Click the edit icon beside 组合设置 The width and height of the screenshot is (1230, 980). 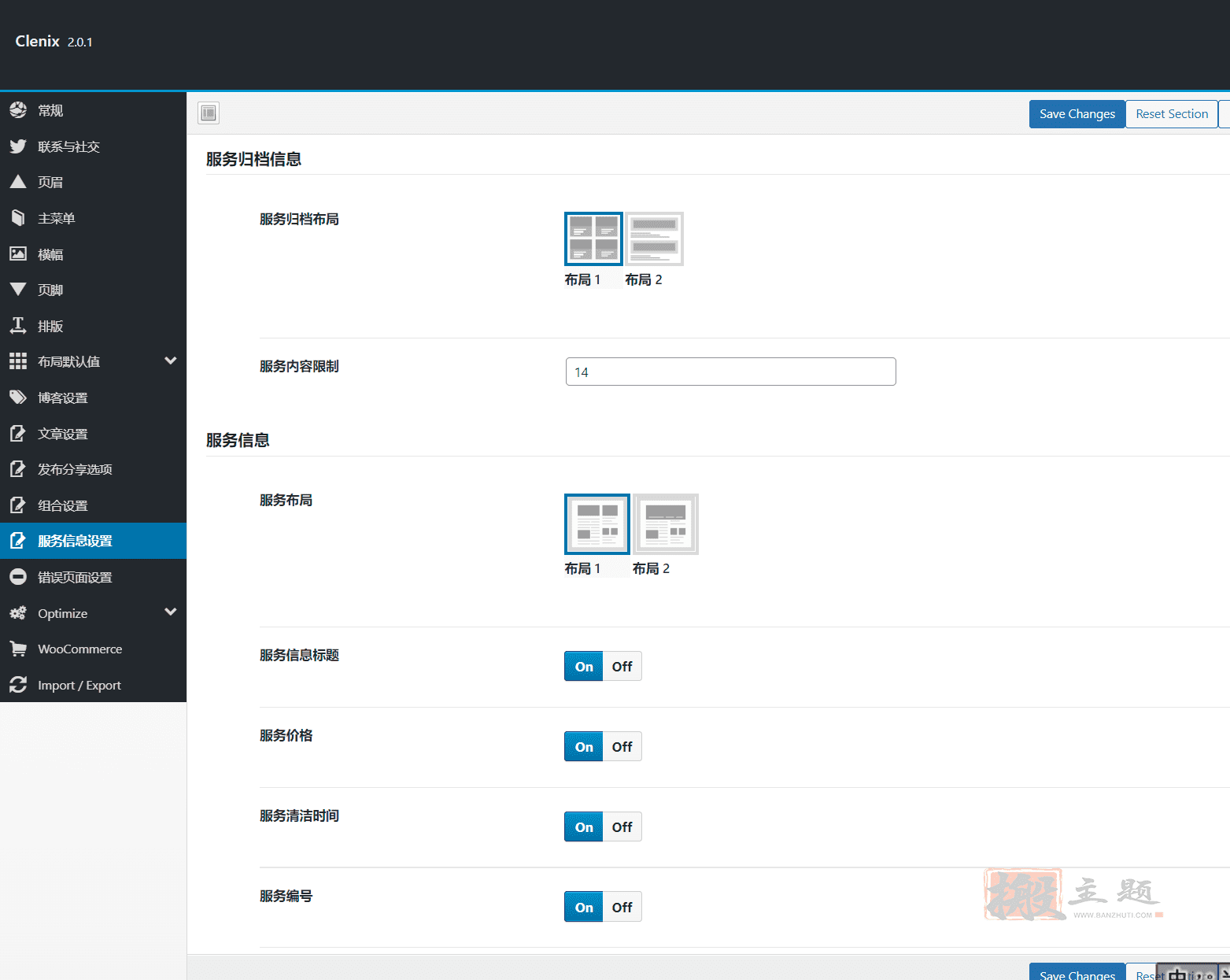[18, 505]
